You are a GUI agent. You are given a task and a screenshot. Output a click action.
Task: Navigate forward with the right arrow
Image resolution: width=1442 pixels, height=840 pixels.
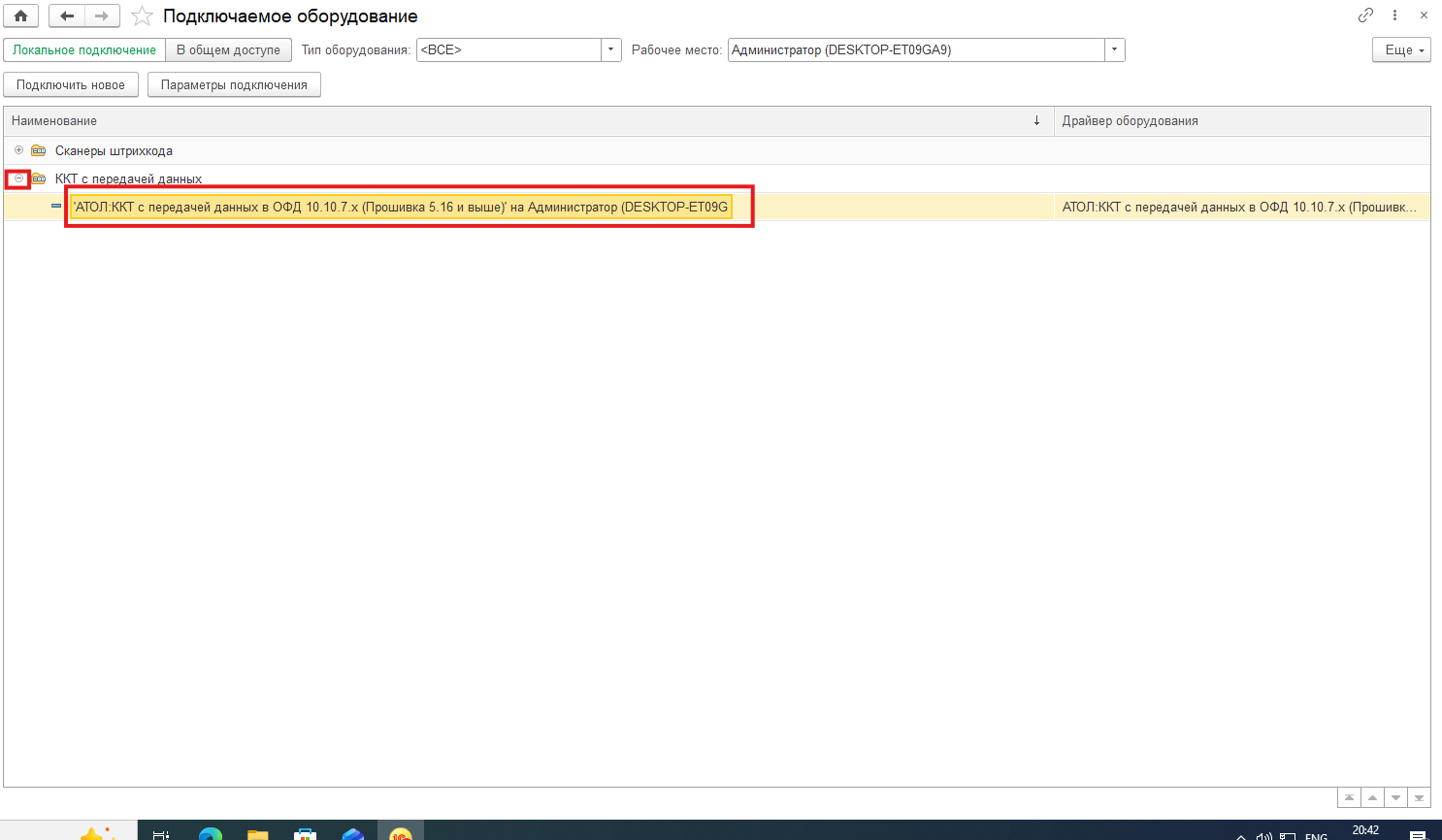(x=102, y=16)
